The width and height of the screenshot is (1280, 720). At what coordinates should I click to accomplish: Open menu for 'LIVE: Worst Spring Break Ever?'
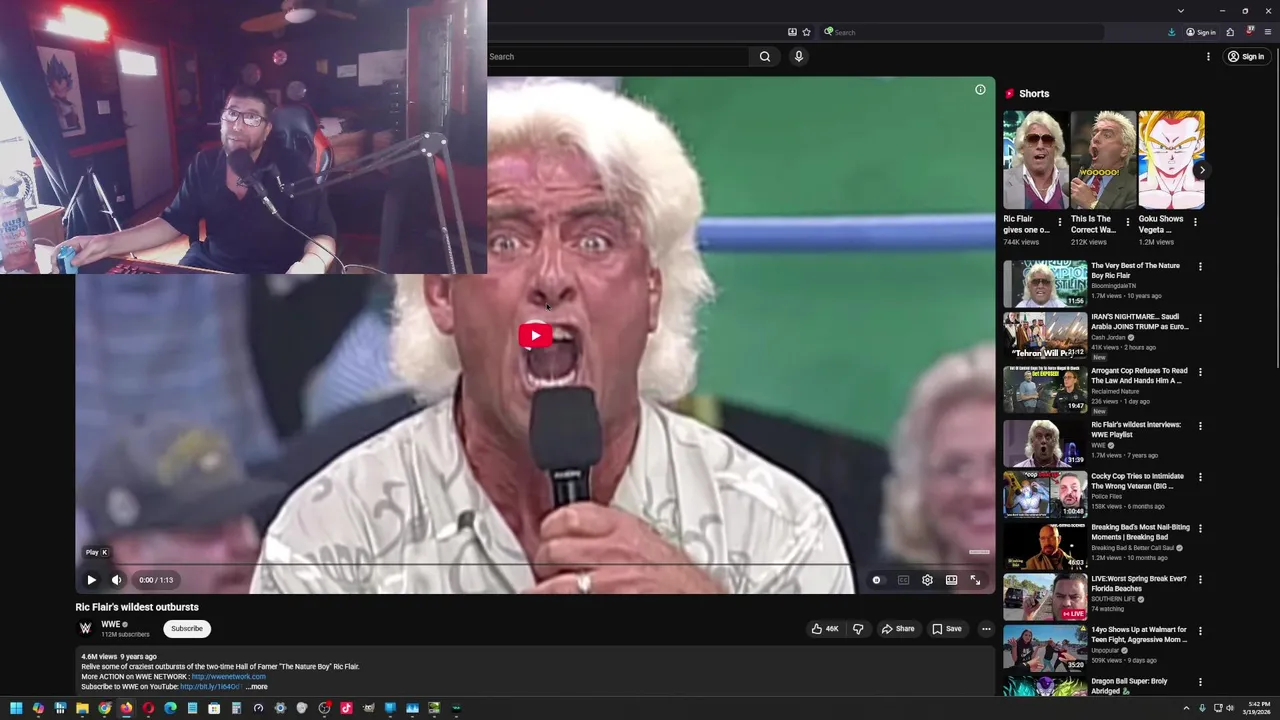point(1200,579)
